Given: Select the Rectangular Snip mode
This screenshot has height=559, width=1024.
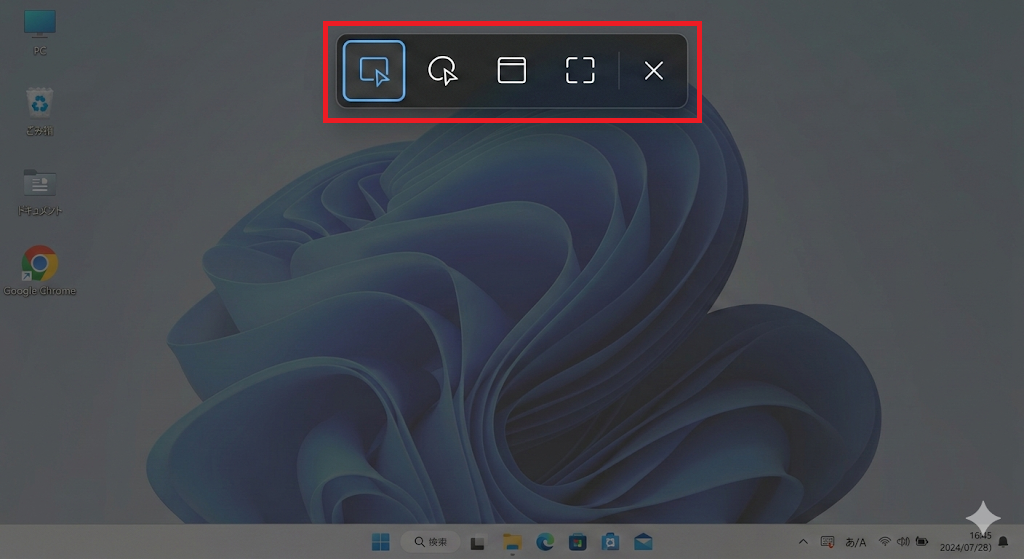Looking at the screenshot, I should pyautogui.click(x=374, y=71).
